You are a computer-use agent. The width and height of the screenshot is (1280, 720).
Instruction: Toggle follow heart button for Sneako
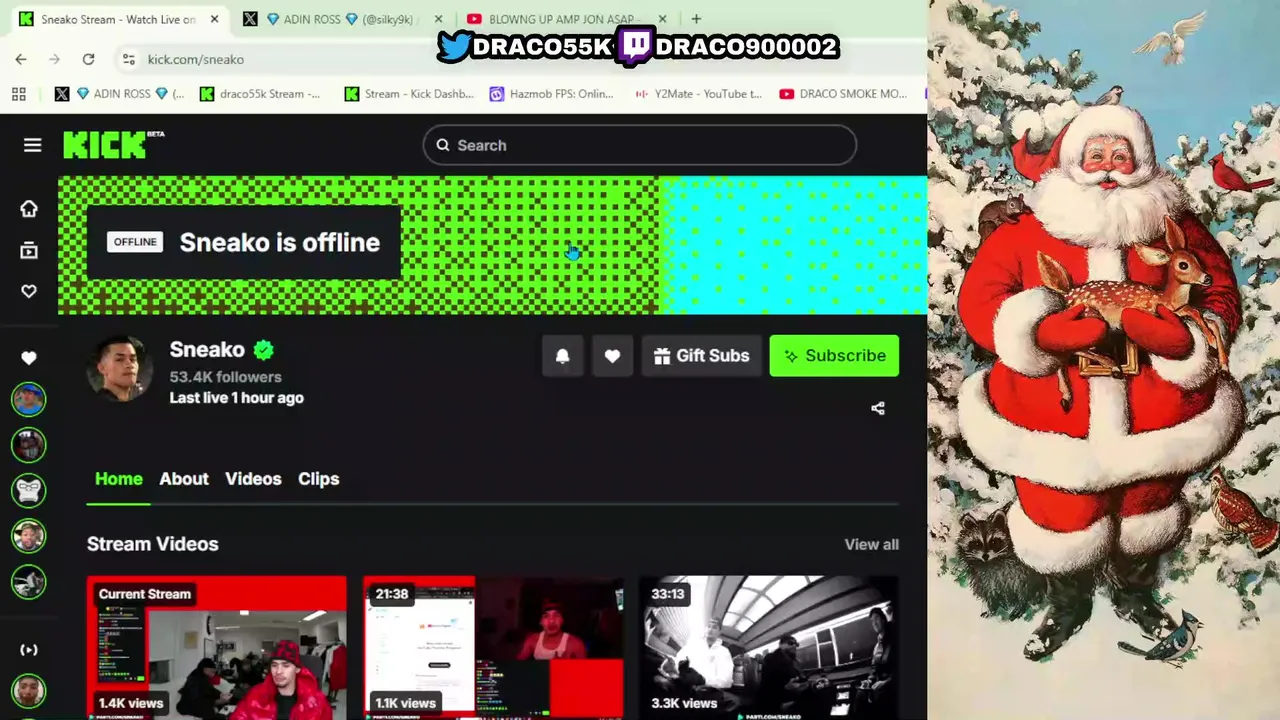[612, 356]
